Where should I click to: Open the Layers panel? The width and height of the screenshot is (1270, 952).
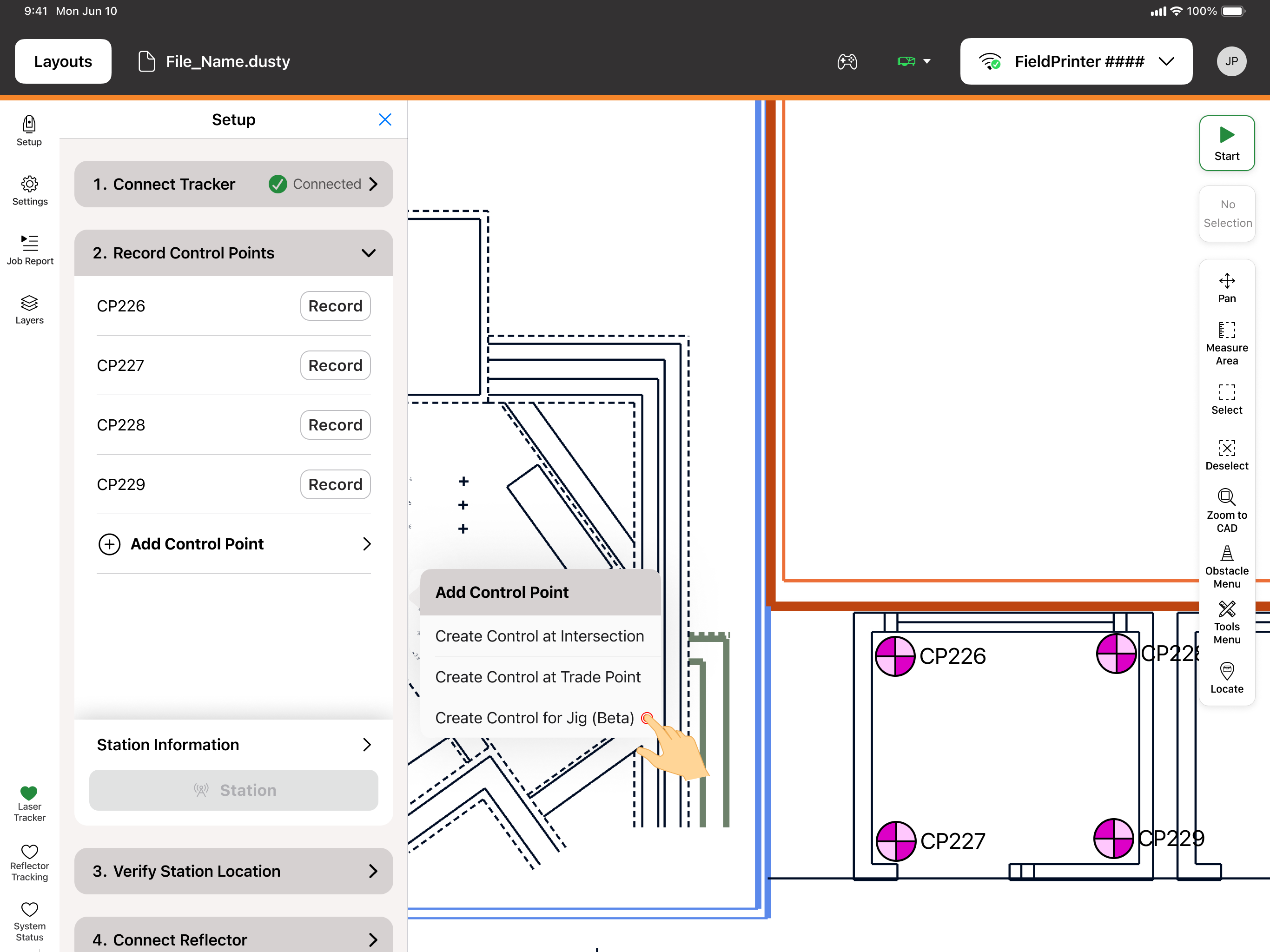tap(29, 310)
